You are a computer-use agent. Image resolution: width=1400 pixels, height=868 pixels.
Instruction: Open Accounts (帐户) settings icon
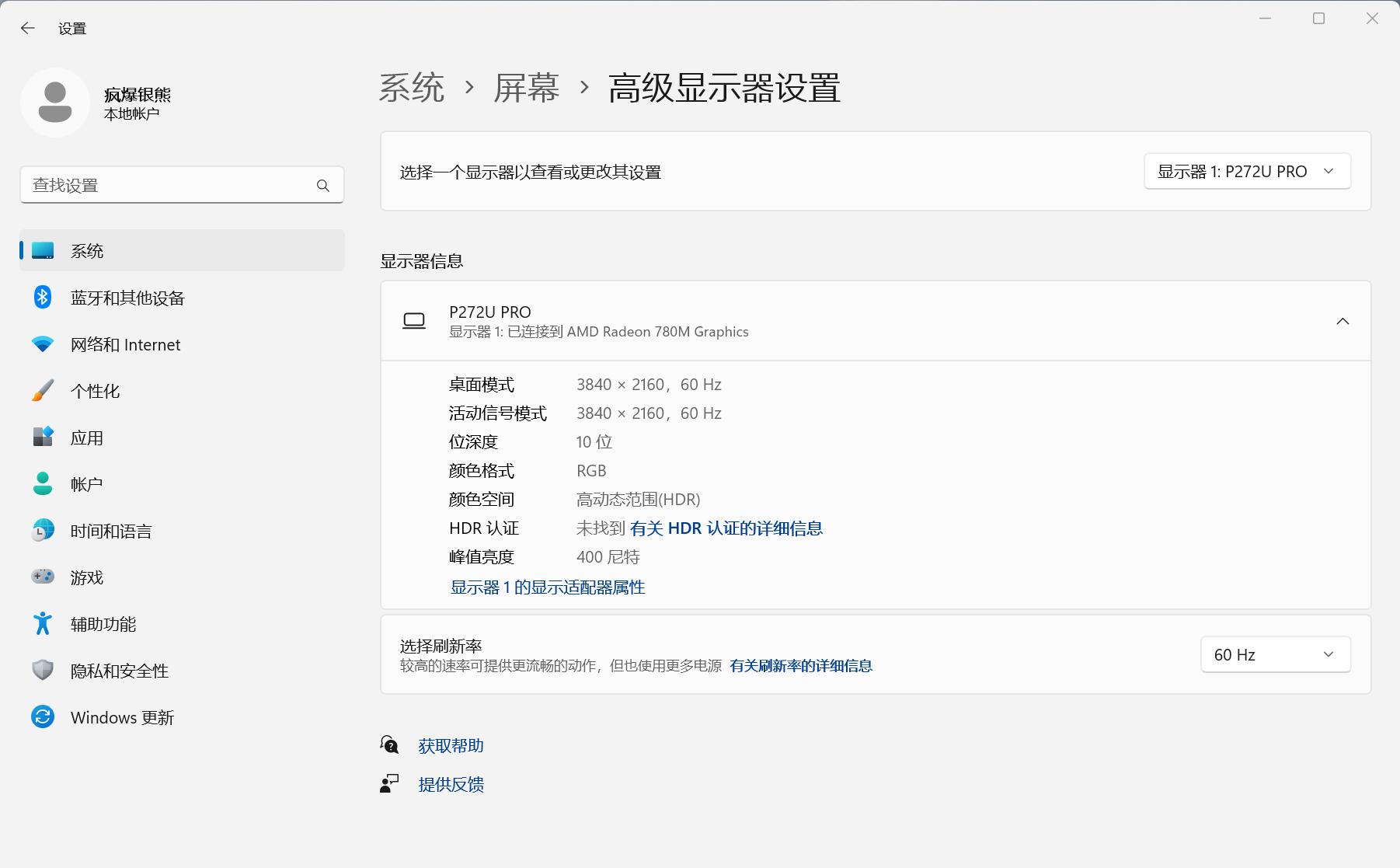point(43,483)
